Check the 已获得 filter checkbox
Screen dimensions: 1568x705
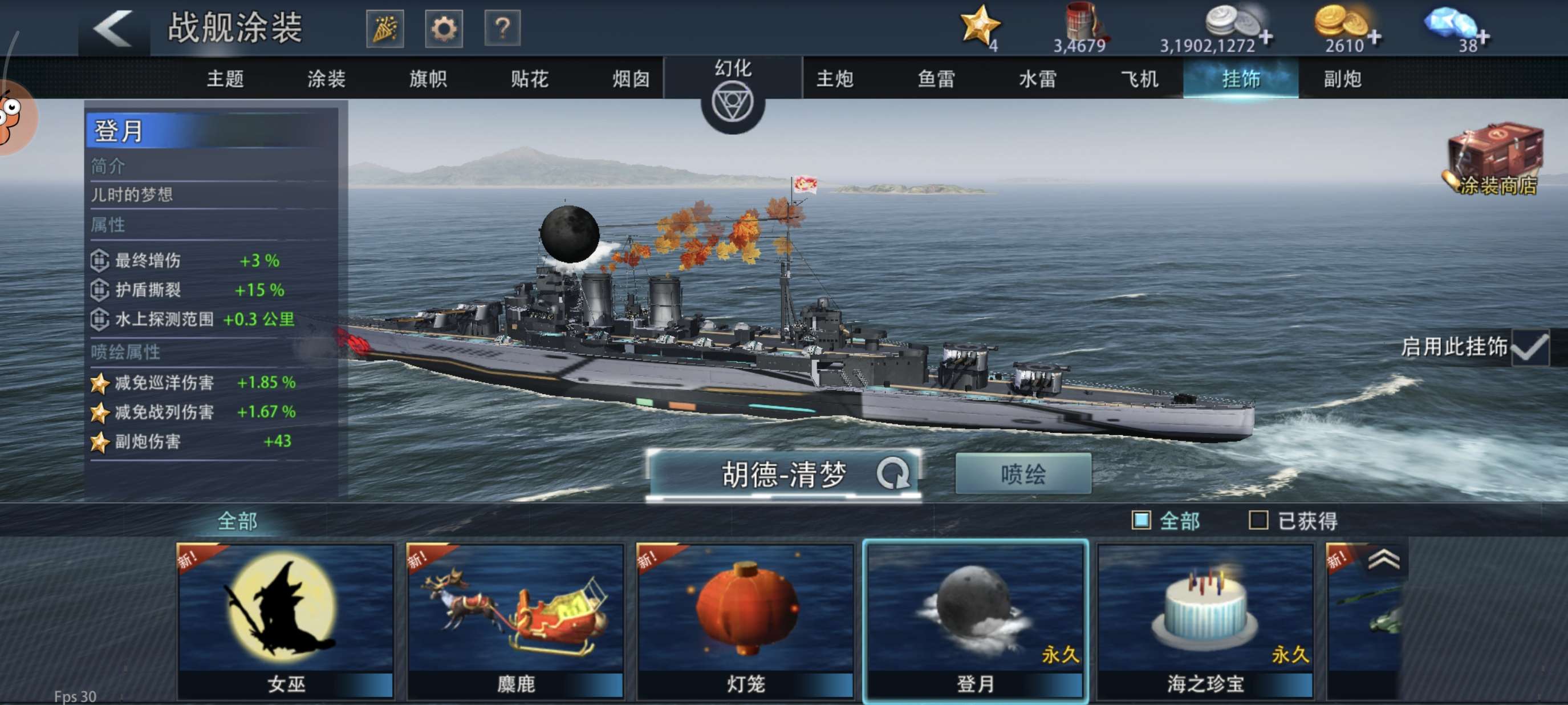pyautogui.click(x=1258, y=521)
